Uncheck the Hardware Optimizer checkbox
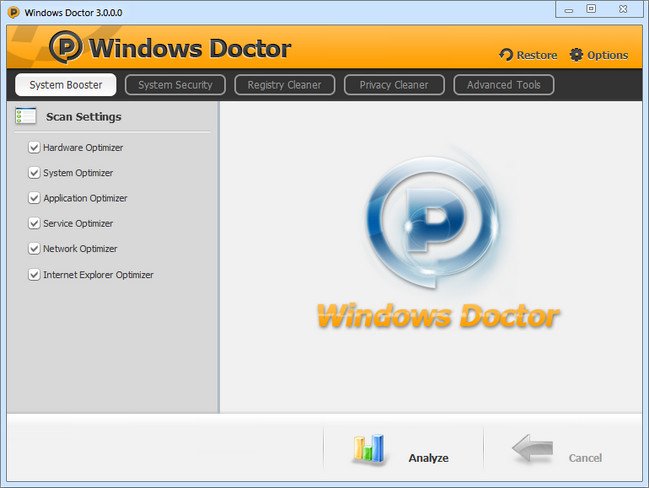The image size is (649, 488). coord(34,148)
